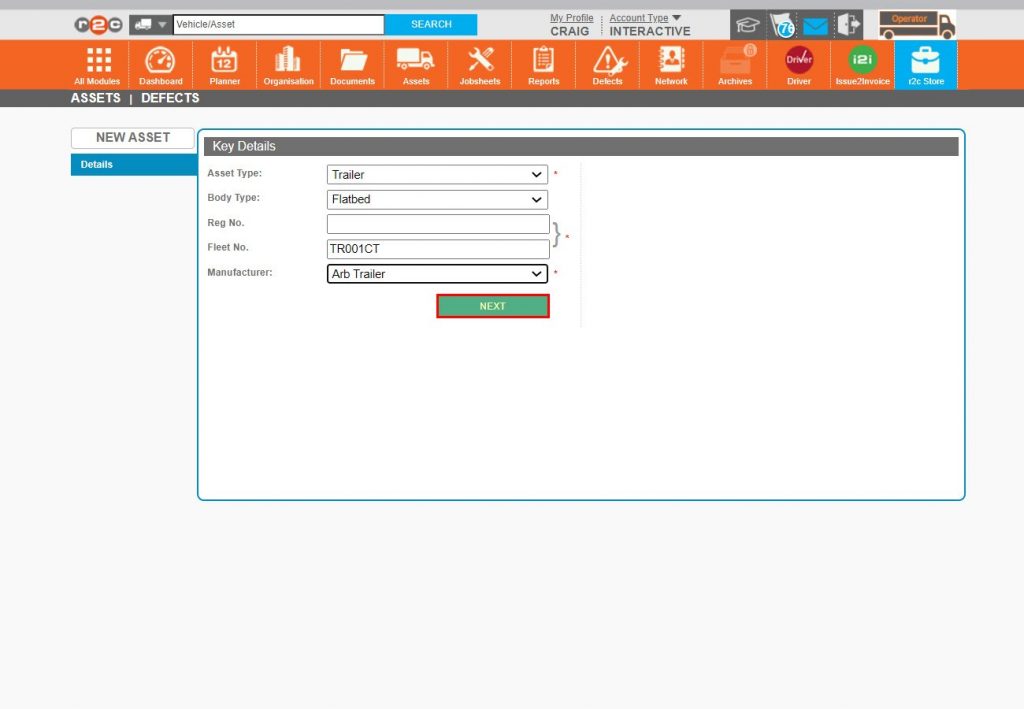Open the r2c Store briefcase icon

click(925, 63)
